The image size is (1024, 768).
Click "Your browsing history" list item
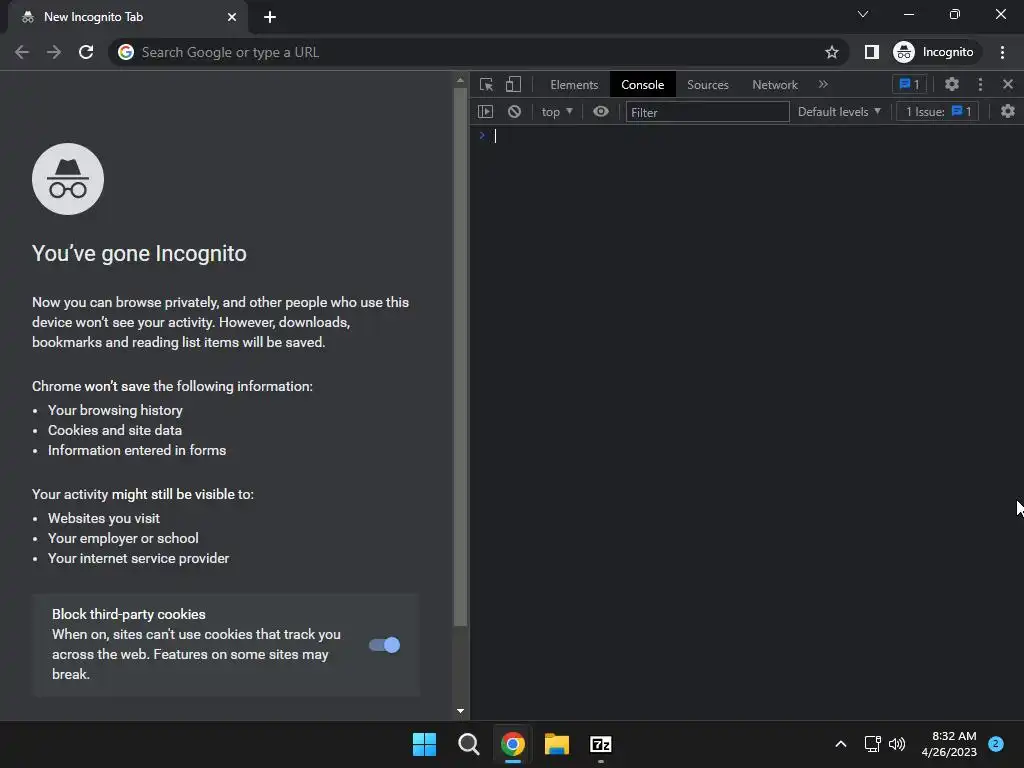[x=115, y=410]
